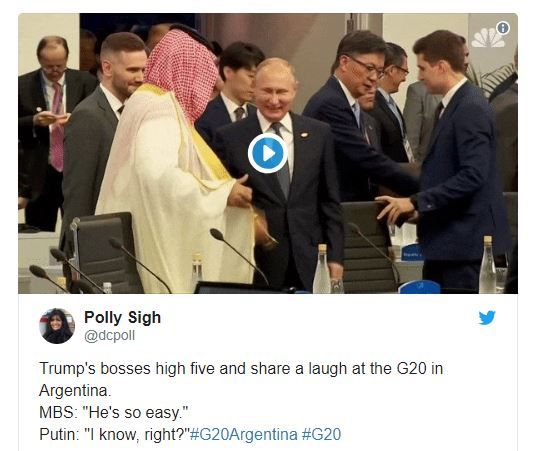This screenshot has height=451, width=544.
Task: Click the 'MBS: "He's so easy."' line
Action: point(113,412)
